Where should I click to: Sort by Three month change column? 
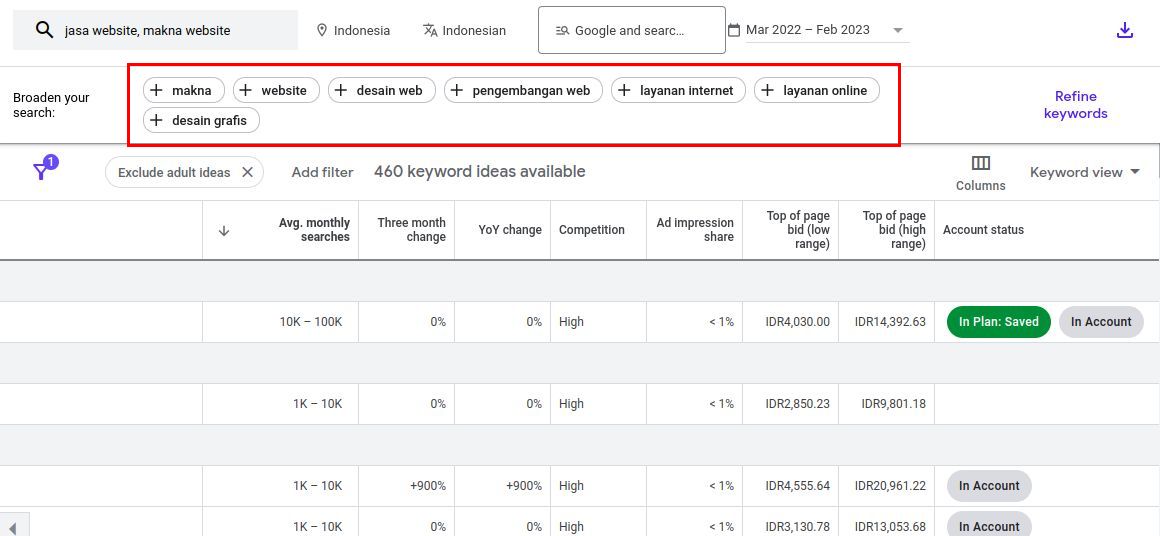[411, 230]
